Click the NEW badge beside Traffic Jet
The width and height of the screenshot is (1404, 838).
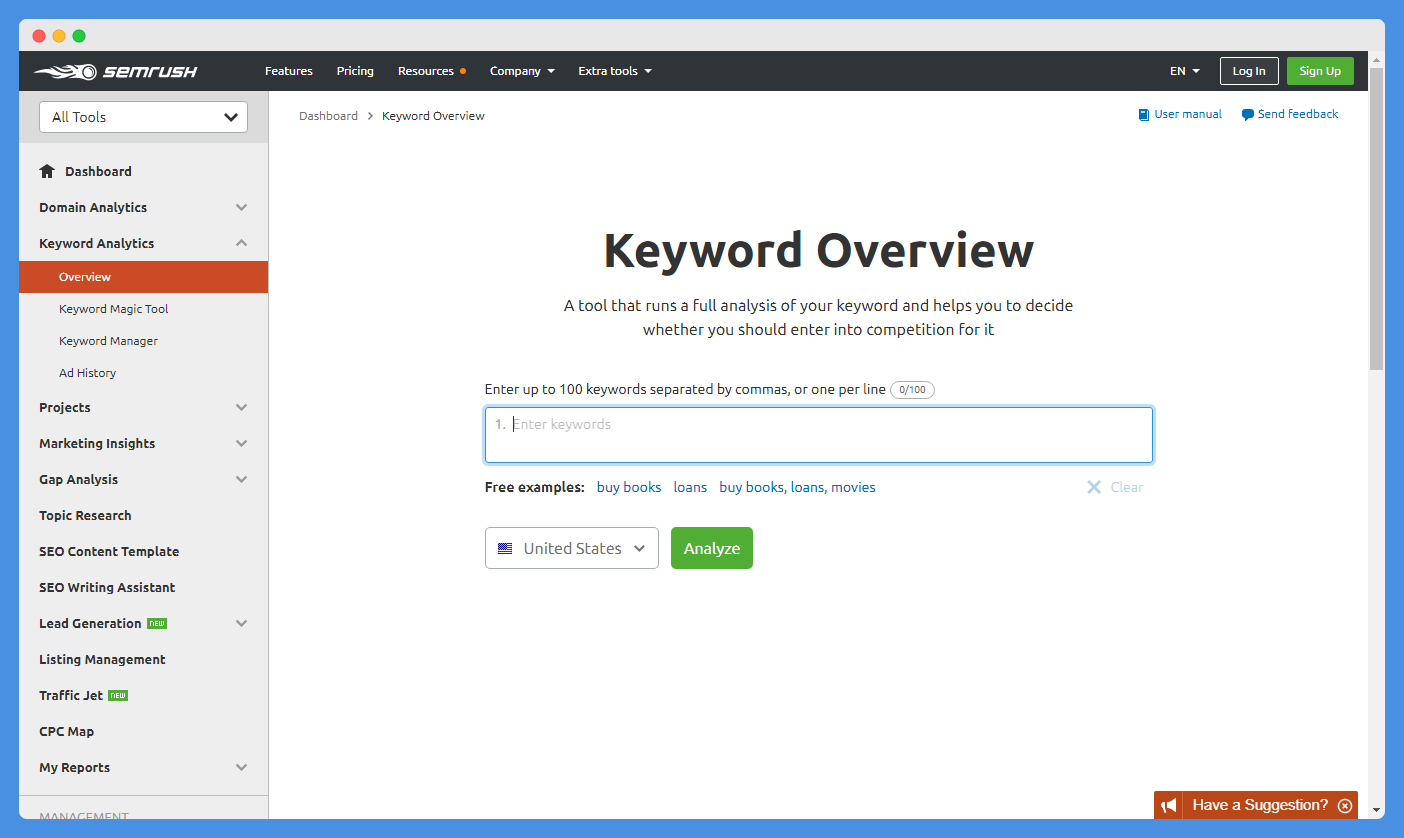coord(118,695)
